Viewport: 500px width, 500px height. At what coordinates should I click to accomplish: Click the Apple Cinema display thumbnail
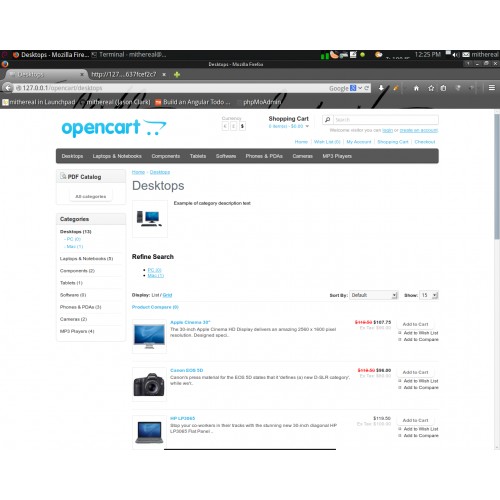(x=149, y=336)
